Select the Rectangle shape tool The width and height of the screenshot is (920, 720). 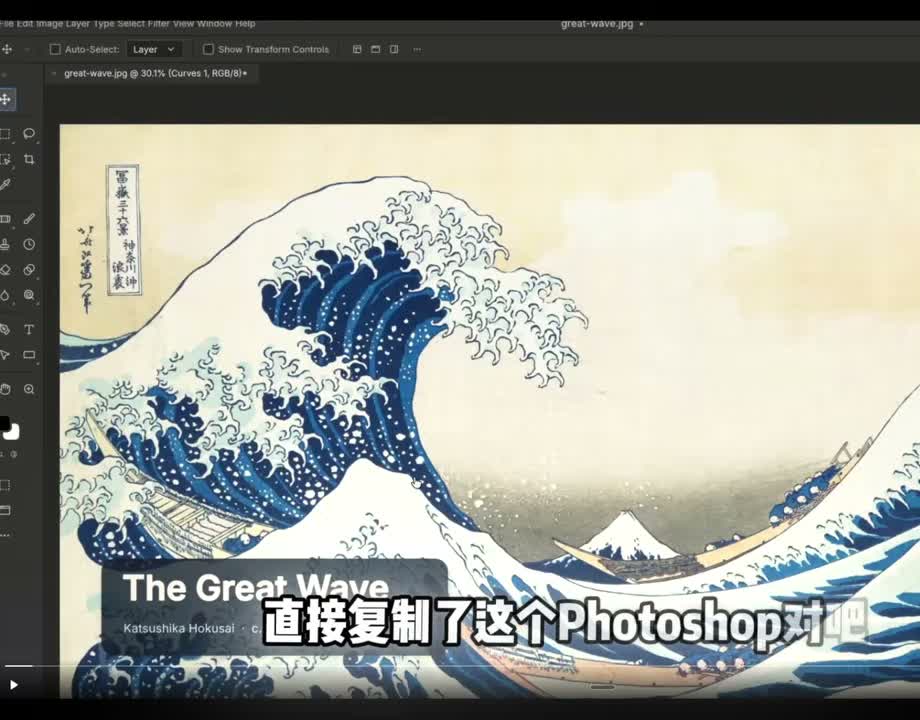click(x=29, y=355)
